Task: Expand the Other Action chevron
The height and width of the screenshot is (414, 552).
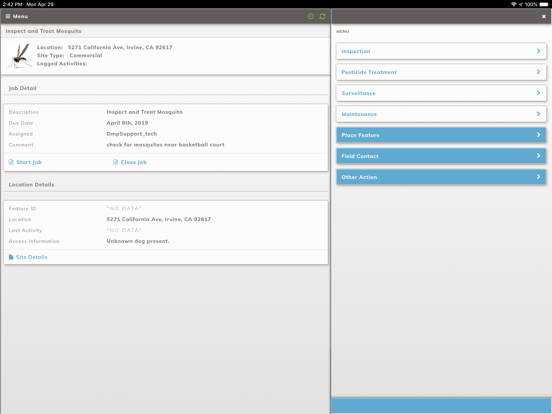Action: click(538, 177)
